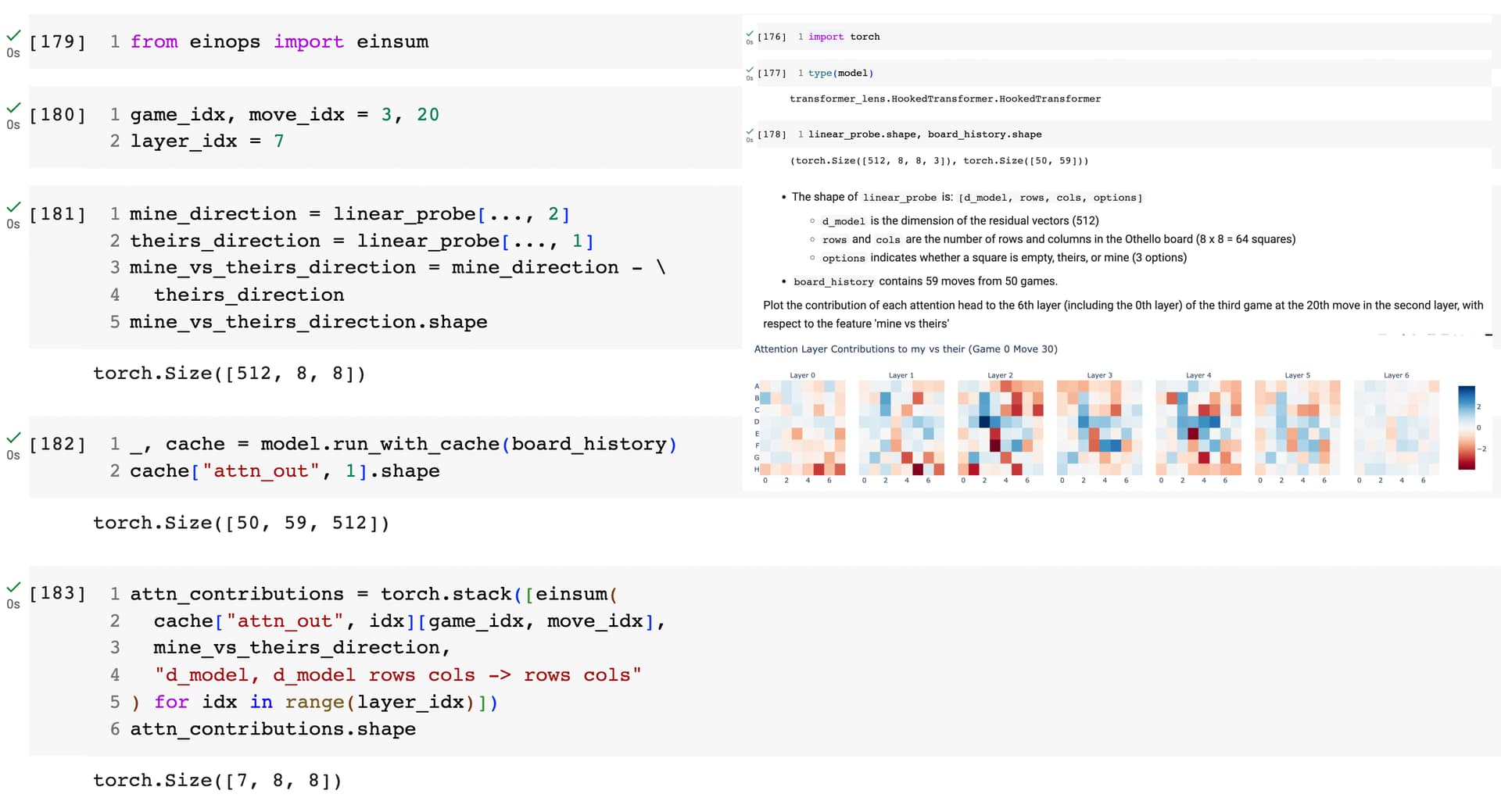
Task: Click the [181] execution count bracket
Action: point(57,214)
